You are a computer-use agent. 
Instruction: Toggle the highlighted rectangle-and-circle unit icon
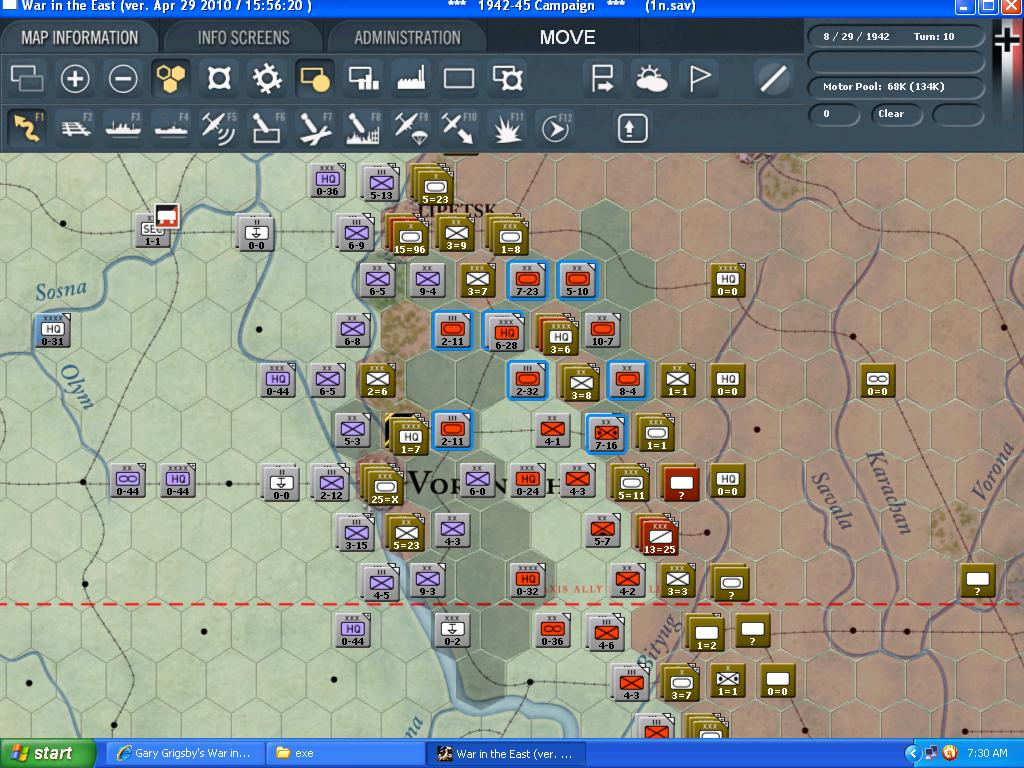pyautogui.click(x=315, y=79)
